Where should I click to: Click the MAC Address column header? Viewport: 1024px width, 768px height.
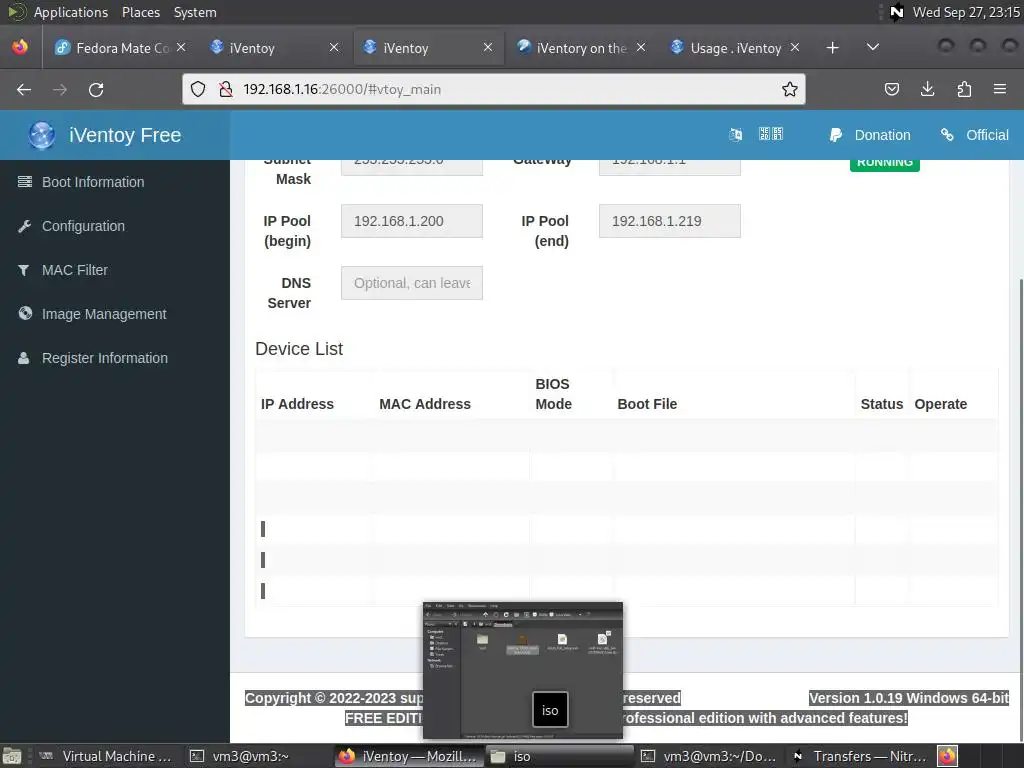424,404
